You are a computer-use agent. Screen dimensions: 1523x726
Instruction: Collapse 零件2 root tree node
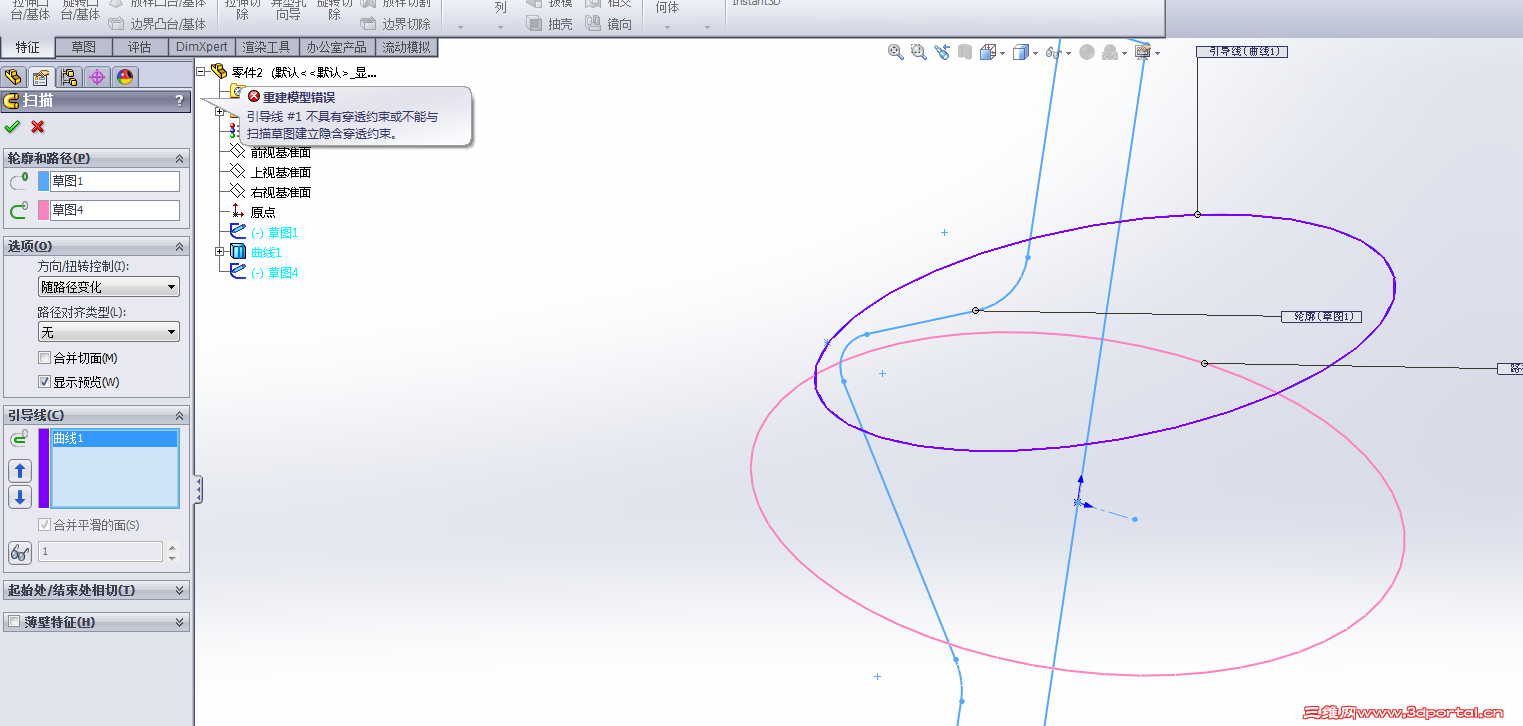(x=201, y=72)
